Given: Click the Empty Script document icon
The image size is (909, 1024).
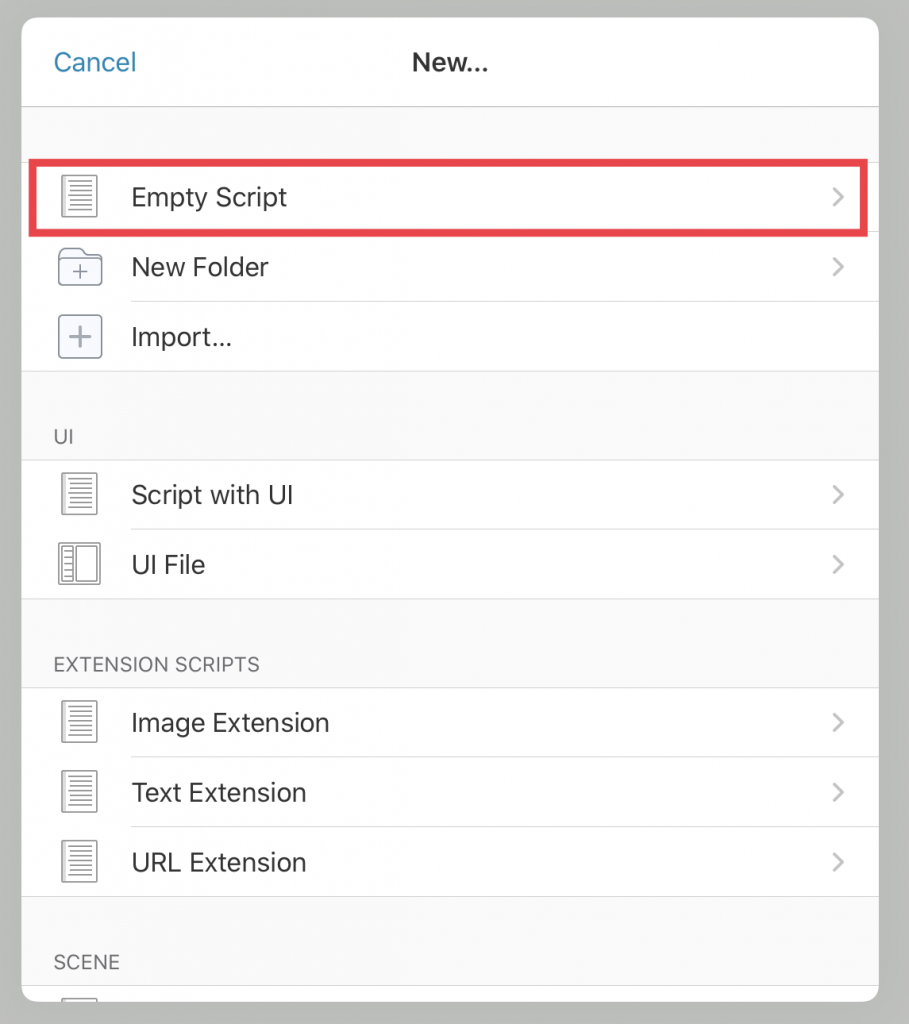Looking at the screenshot, I should 80,197.
